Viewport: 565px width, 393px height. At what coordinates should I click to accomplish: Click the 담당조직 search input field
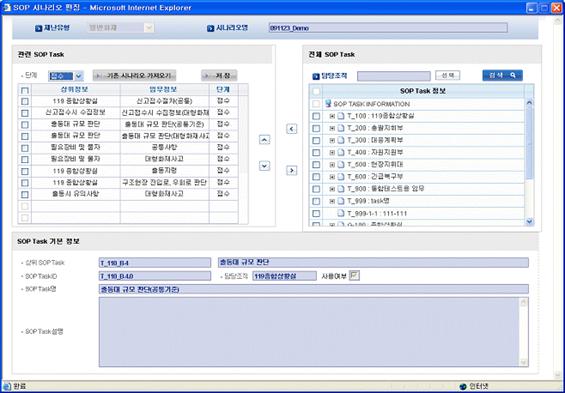pyautogui.click(x=393, y=76)
